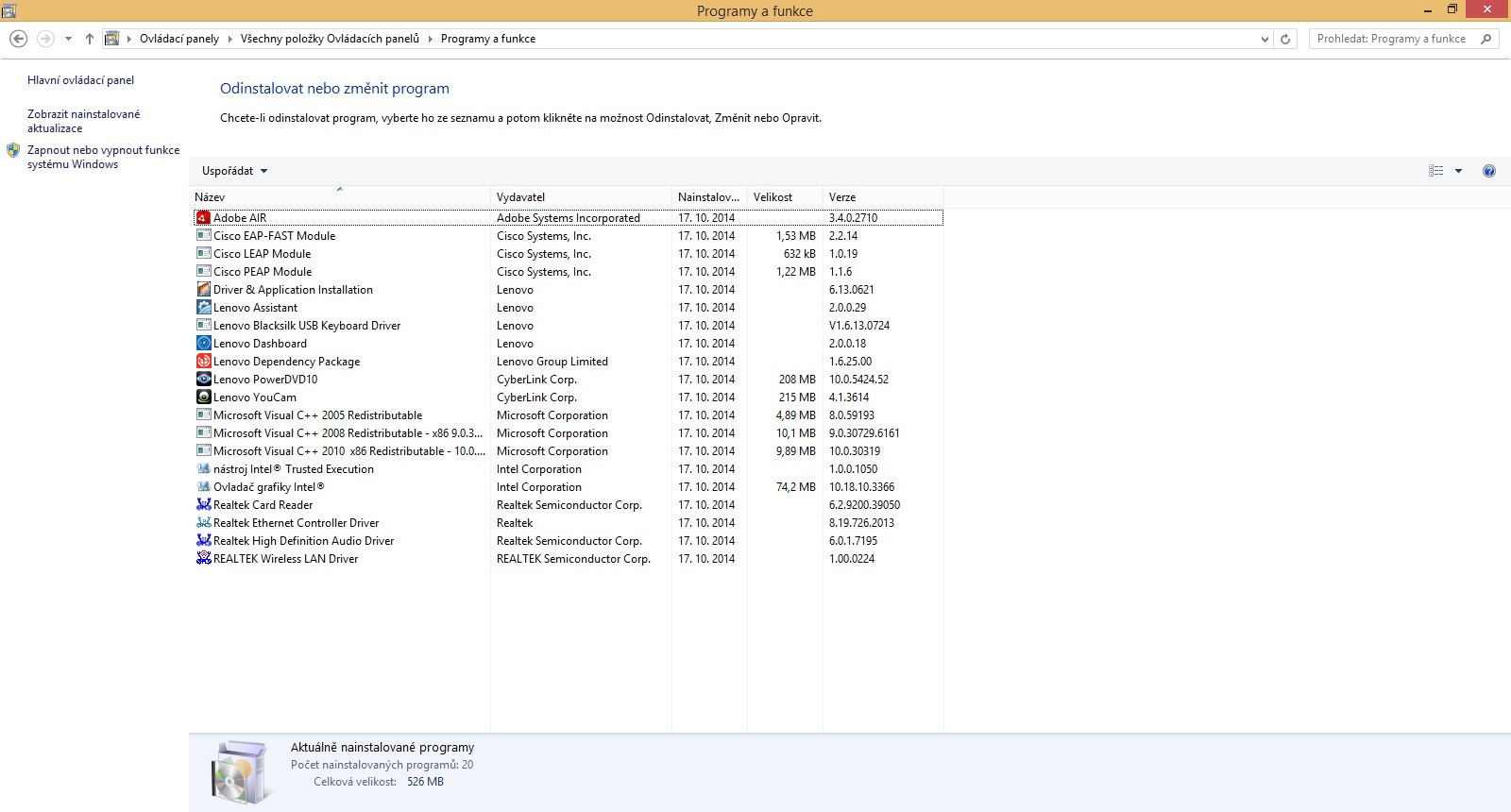
Task: Sort the list by Vydavatel column
Action: [x=520, y=197]
